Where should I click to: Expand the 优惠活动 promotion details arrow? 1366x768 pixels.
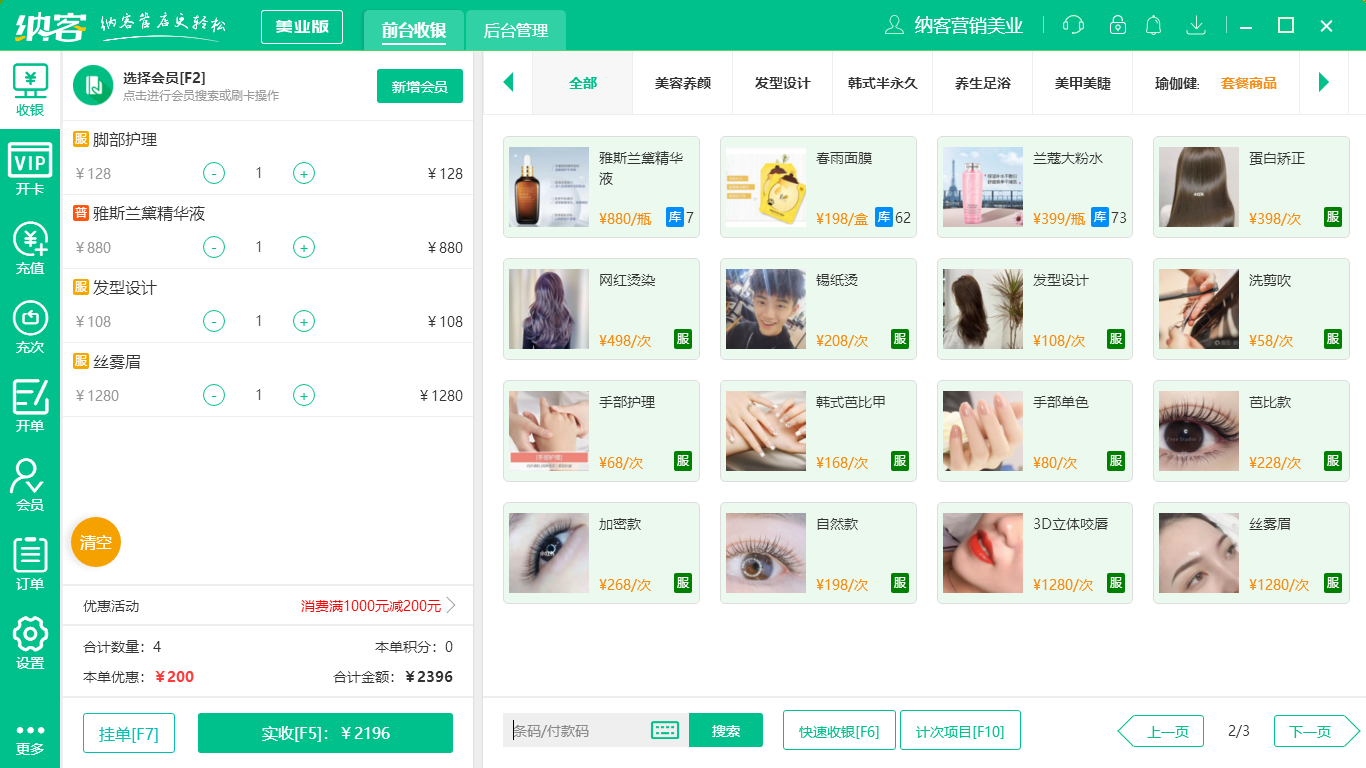[x=452, y=605]
